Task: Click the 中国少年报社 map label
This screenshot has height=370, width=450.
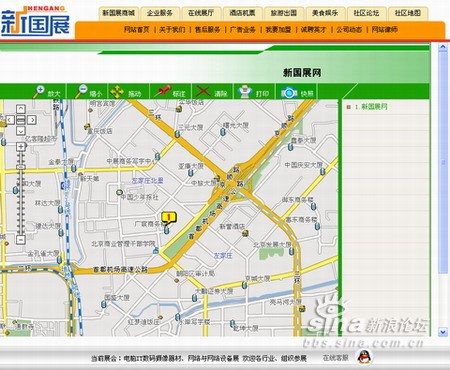Action: (139, 197)
